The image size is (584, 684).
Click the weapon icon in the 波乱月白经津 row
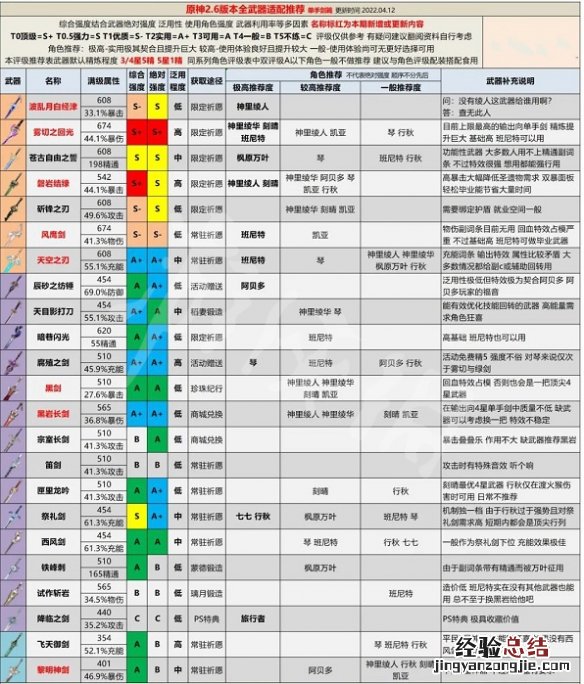(13, 107)
